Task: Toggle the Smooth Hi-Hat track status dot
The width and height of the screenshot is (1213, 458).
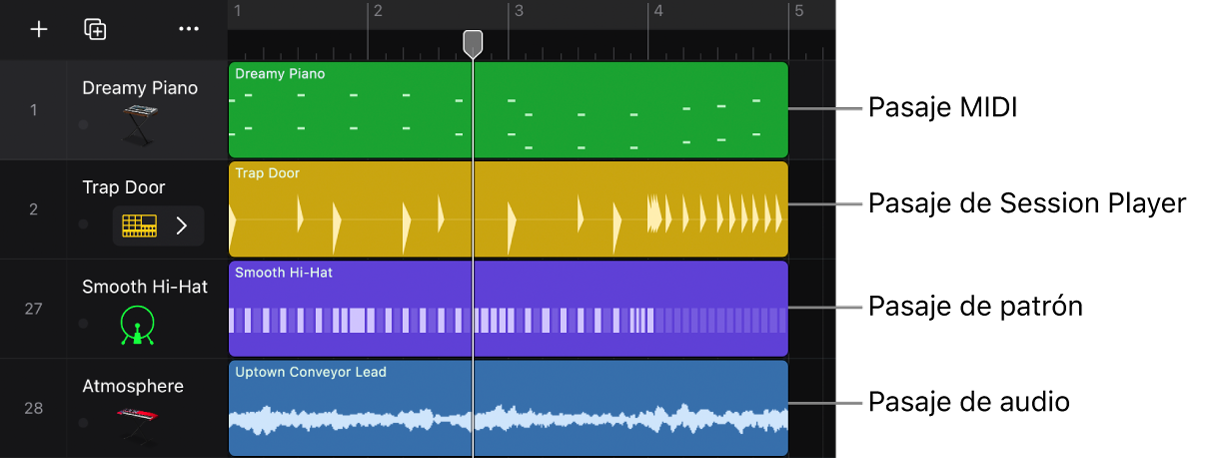Action: click(83, 323)
